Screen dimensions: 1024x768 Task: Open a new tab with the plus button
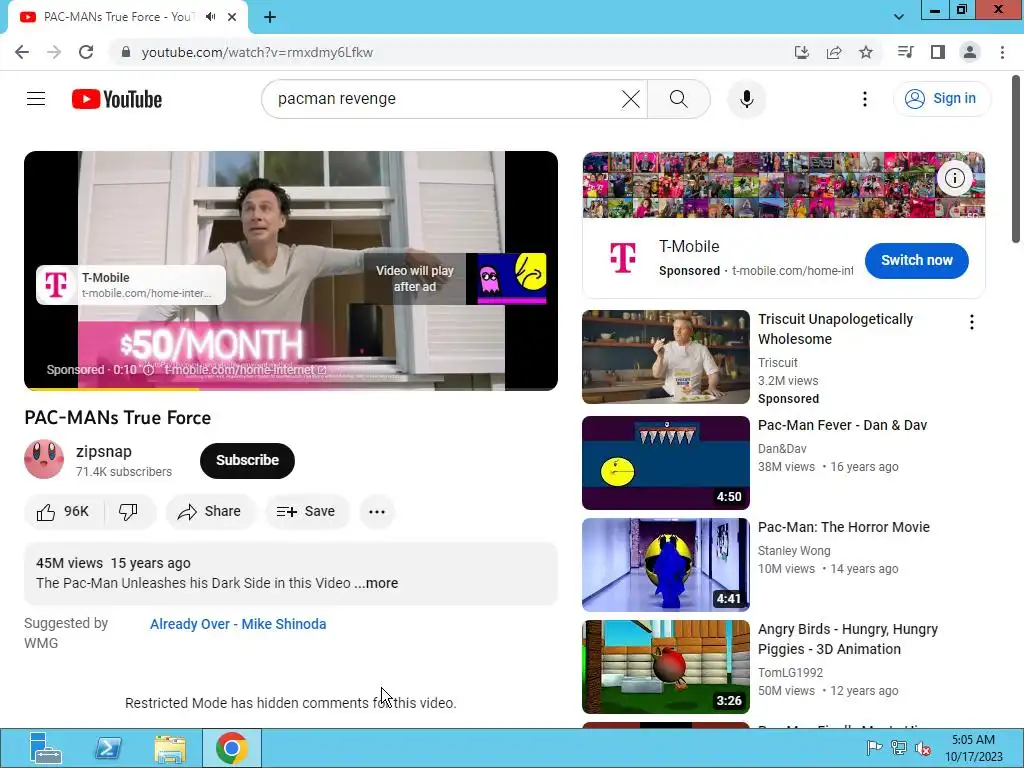(270, 17)
